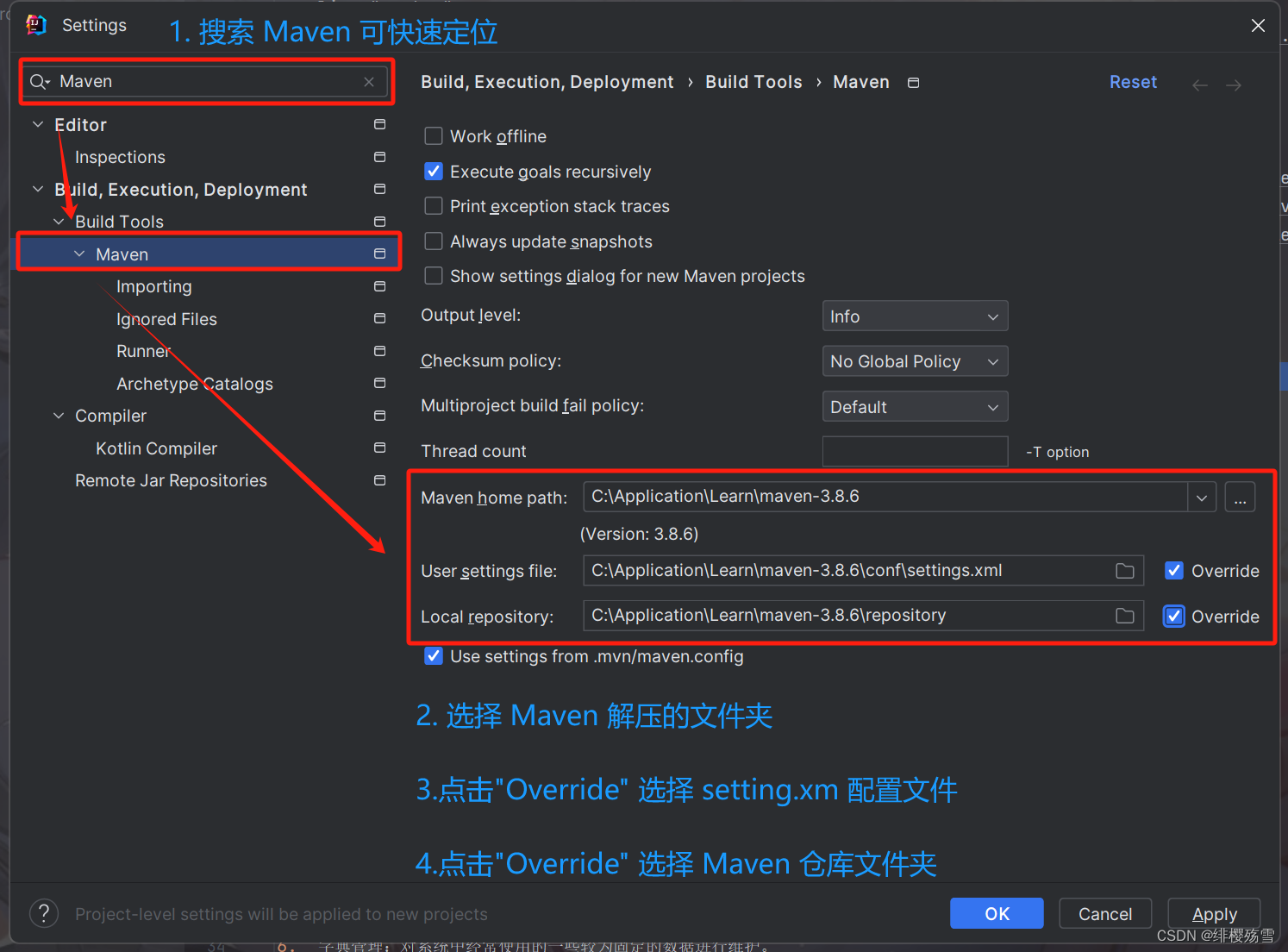The image size is (1288, 952).
Task: Click the project-level icon beside Runner
Action: pyautogui.click(x=379, y=351)
